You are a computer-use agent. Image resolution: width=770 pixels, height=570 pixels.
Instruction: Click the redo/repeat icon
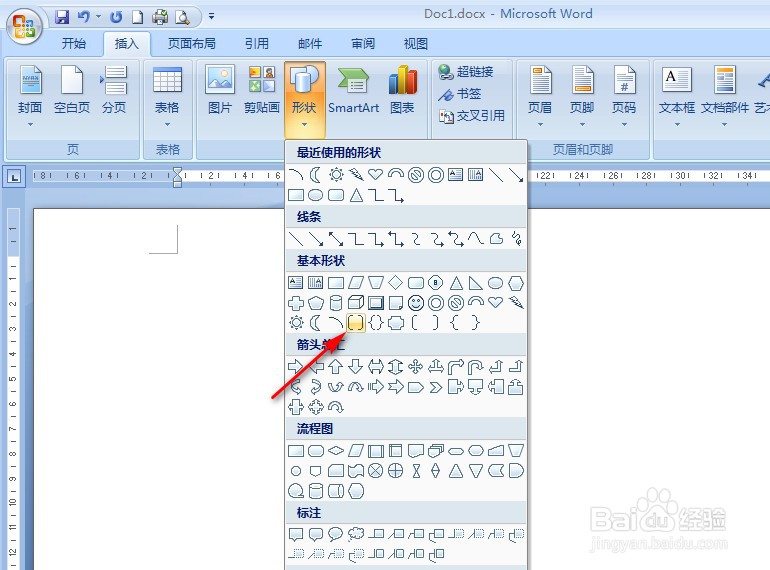pos(116,17)
